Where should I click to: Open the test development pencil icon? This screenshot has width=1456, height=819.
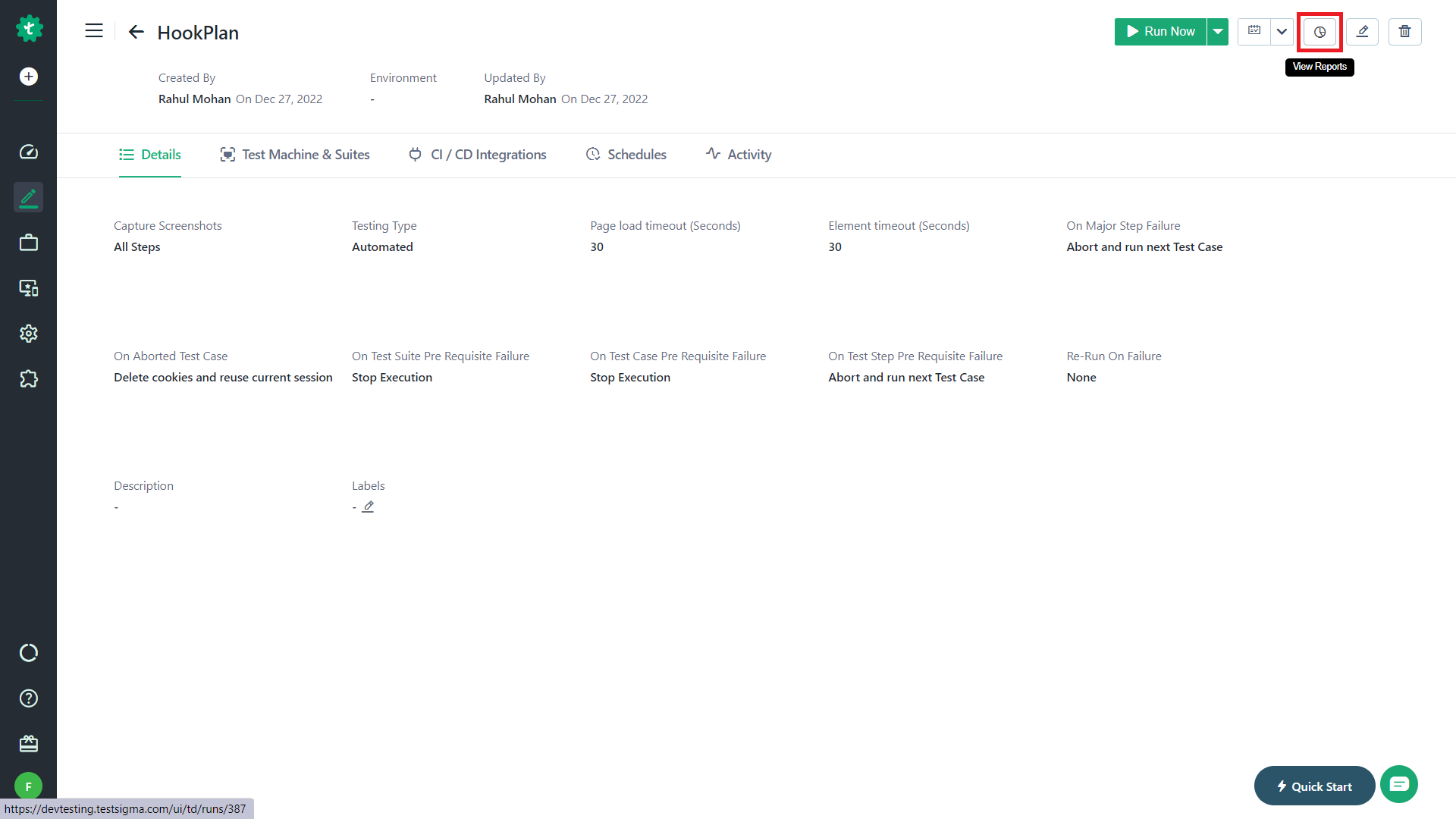[29, 198]
